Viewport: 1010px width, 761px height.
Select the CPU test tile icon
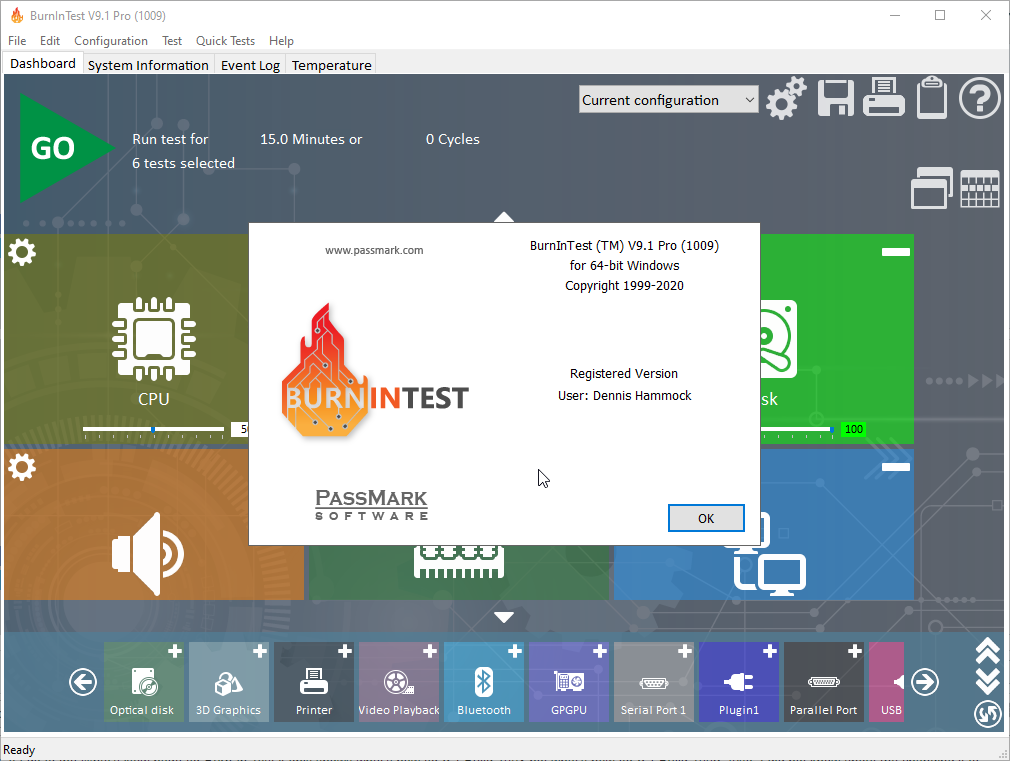point(153,339)
